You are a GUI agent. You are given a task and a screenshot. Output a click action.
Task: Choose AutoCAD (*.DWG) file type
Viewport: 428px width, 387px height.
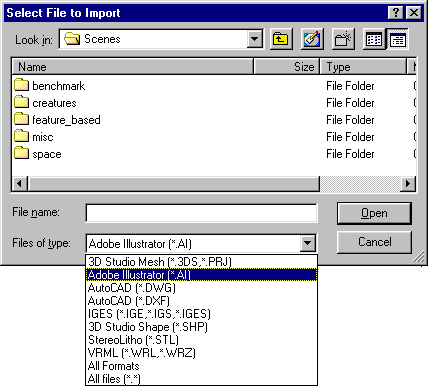(201, 288)
